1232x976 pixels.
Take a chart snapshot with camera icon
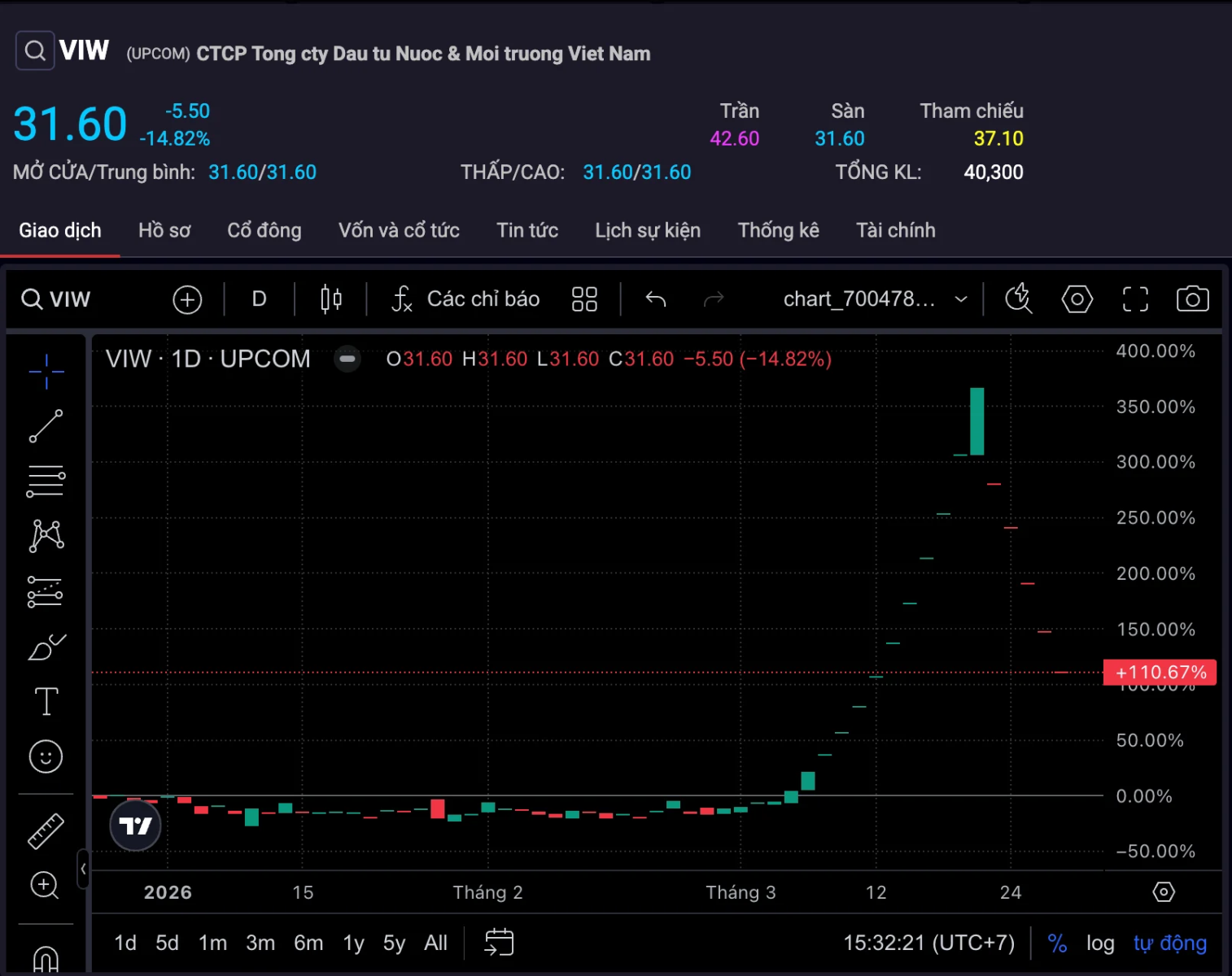(1193, 299)
